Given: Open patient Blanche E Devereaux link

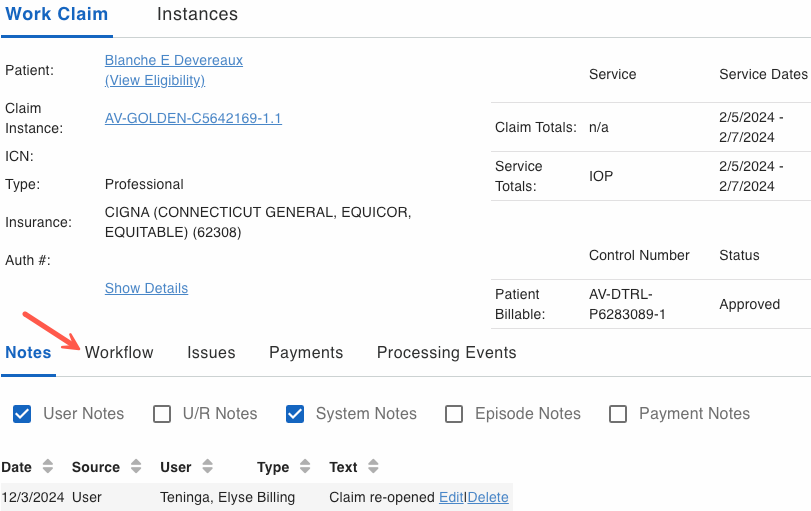Looking at the screenshot, I should [174, 60].
